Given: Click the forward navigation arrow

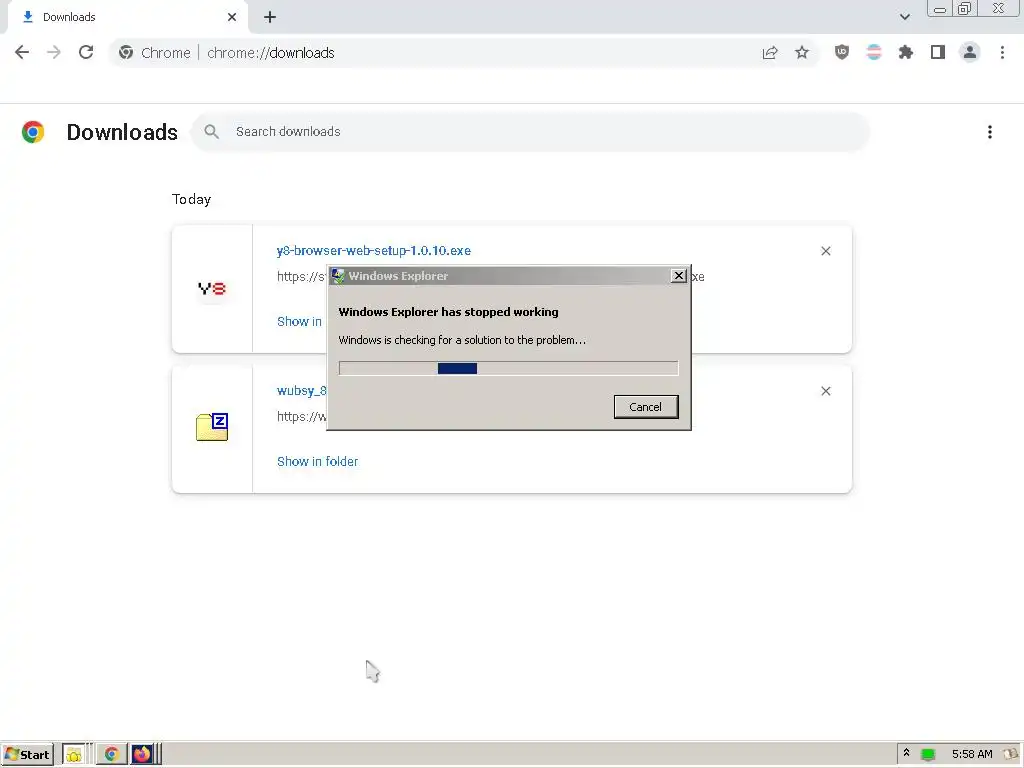Looking at the screenshot, I should click(54, 52).
